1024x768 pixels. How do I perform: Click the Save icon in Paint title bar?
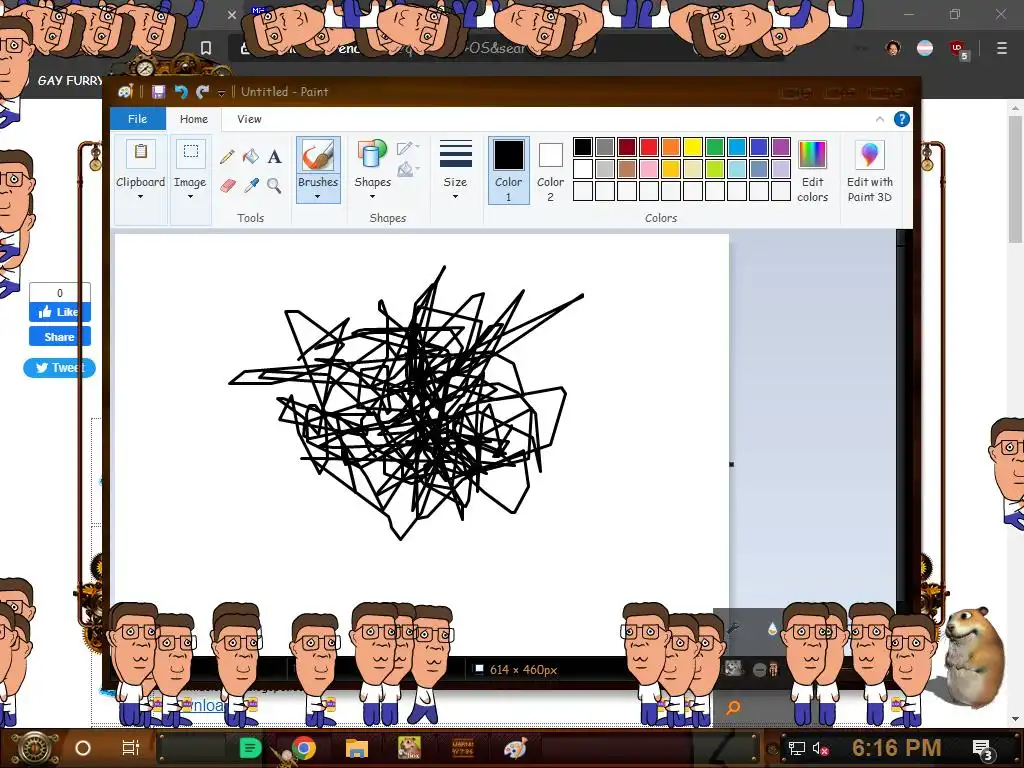coord(159,92)
